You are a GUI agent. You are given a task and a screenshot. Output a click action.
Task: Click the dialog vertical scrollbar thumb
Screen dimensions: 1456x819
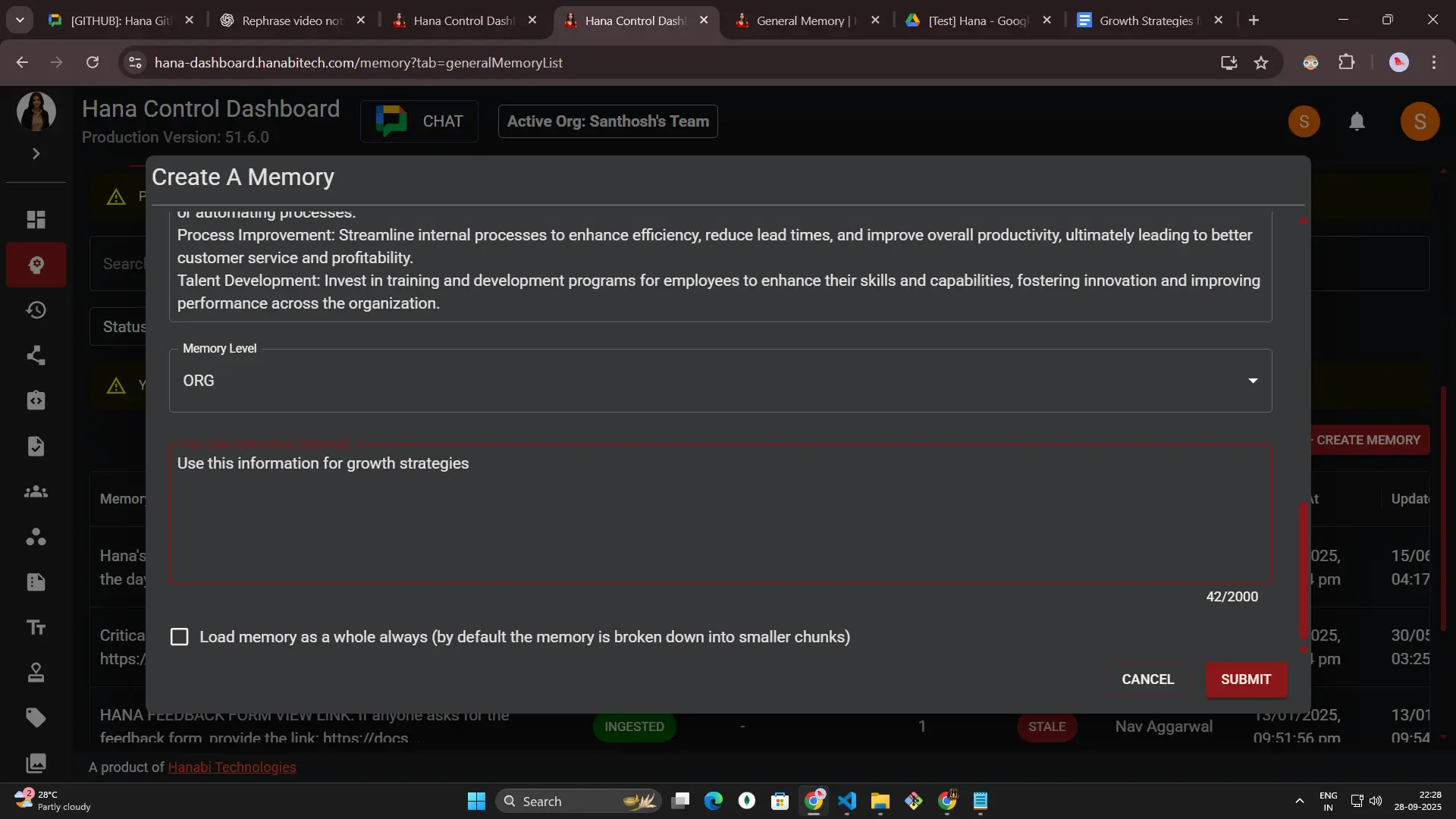pos(1304,569)
